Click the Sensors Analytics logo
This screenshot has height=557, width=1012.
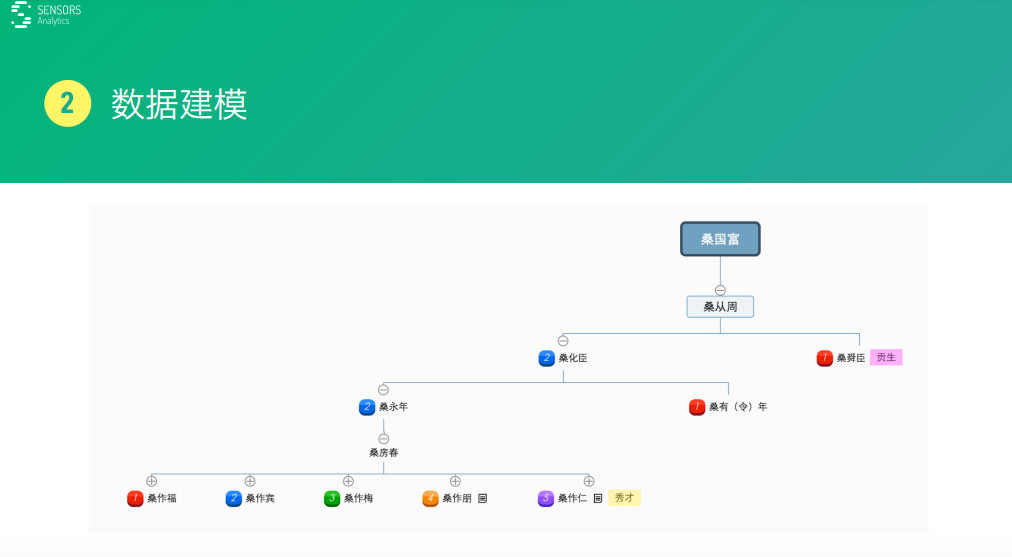pyautogui.click(x=46, y=14)
